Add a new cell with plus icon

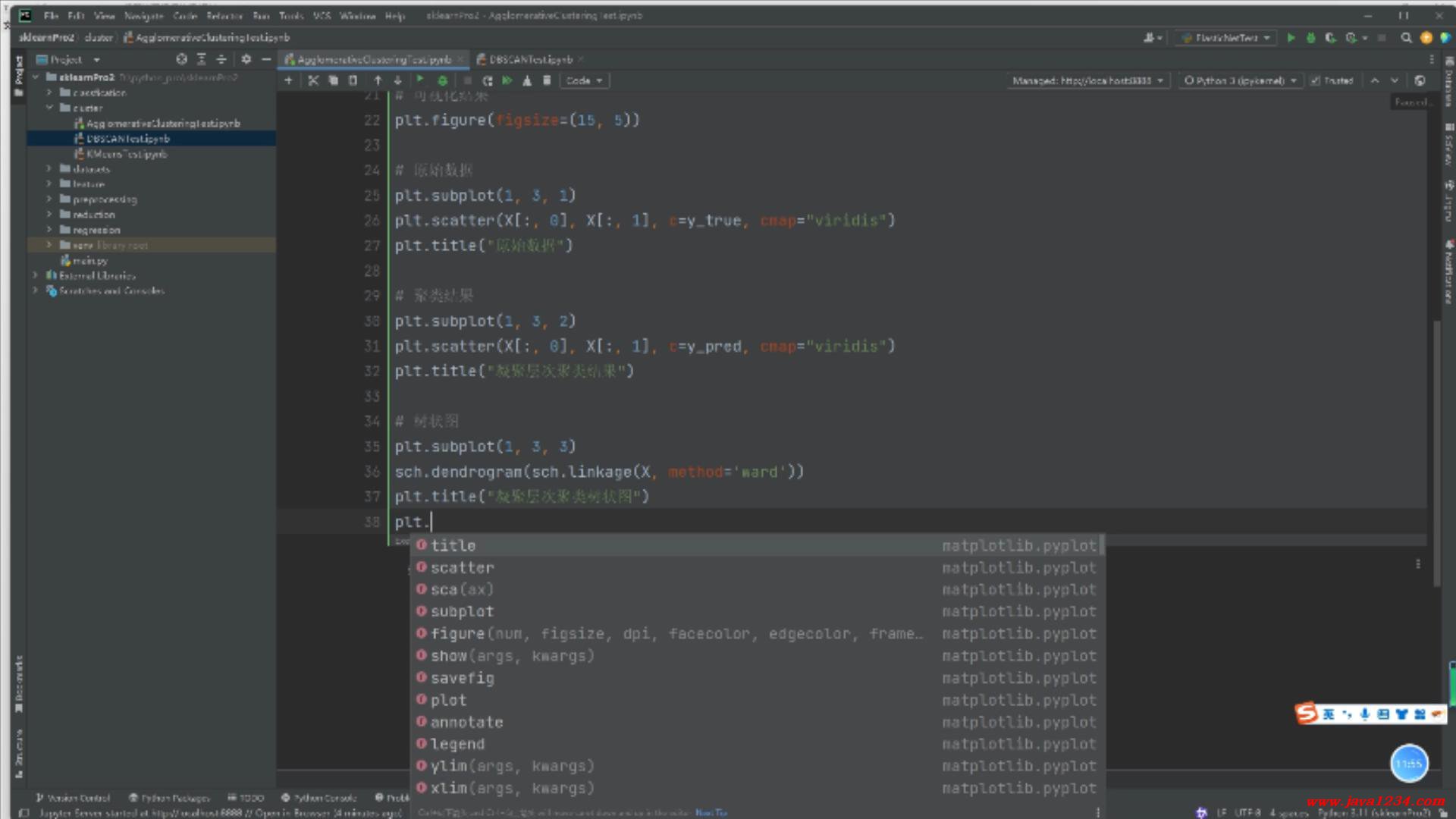pyautogui.click(x=288, y=80)
